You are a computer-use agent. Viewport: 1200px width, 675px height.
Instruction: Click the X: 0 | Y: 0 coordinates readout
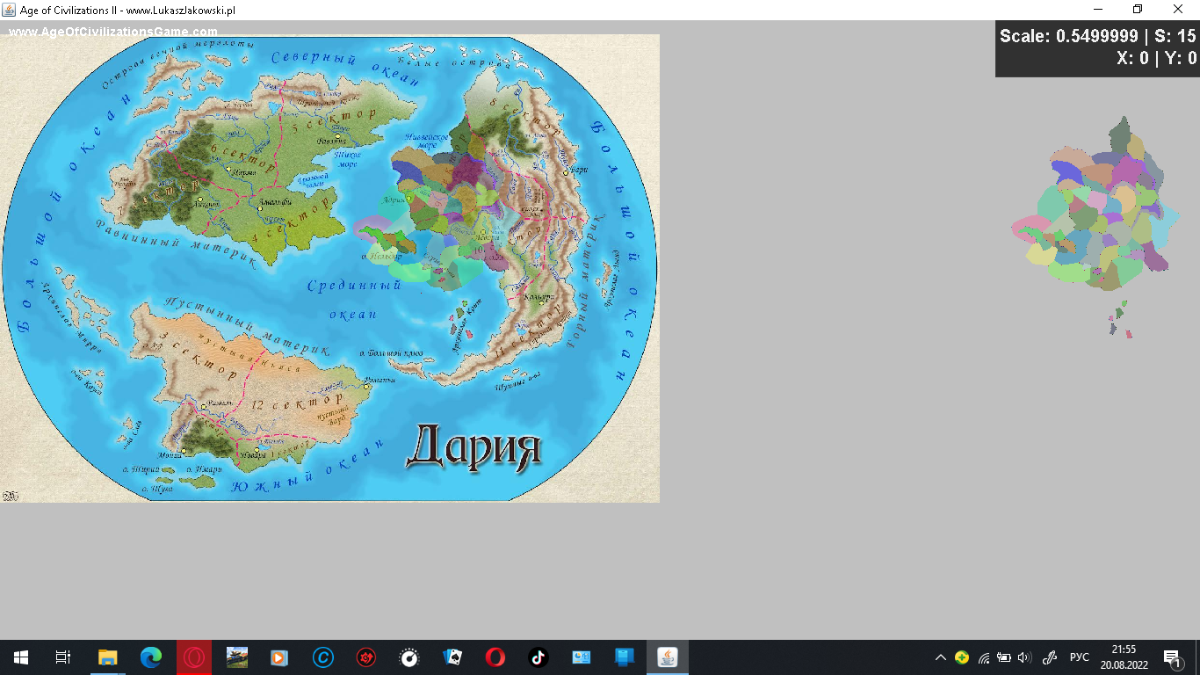(1156, 58)
